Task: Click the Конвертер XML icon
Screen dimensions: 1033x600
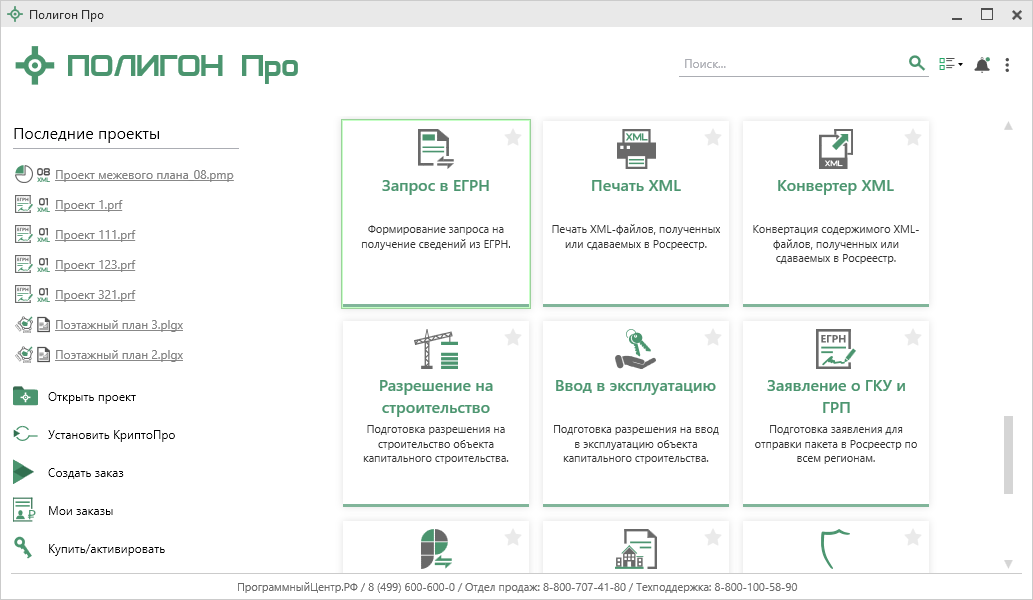Action: tap(835, 149)
